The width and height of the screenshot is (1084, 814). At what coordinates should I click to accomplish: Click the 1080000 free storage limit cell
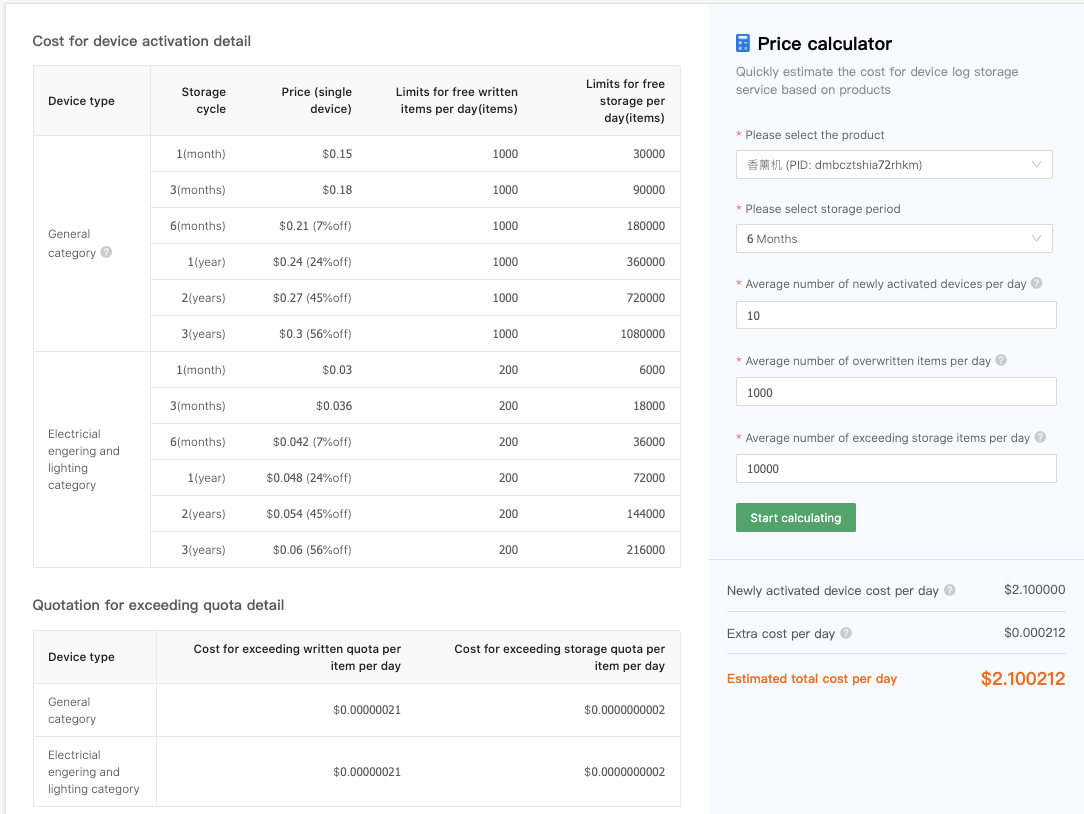point(643,333)
